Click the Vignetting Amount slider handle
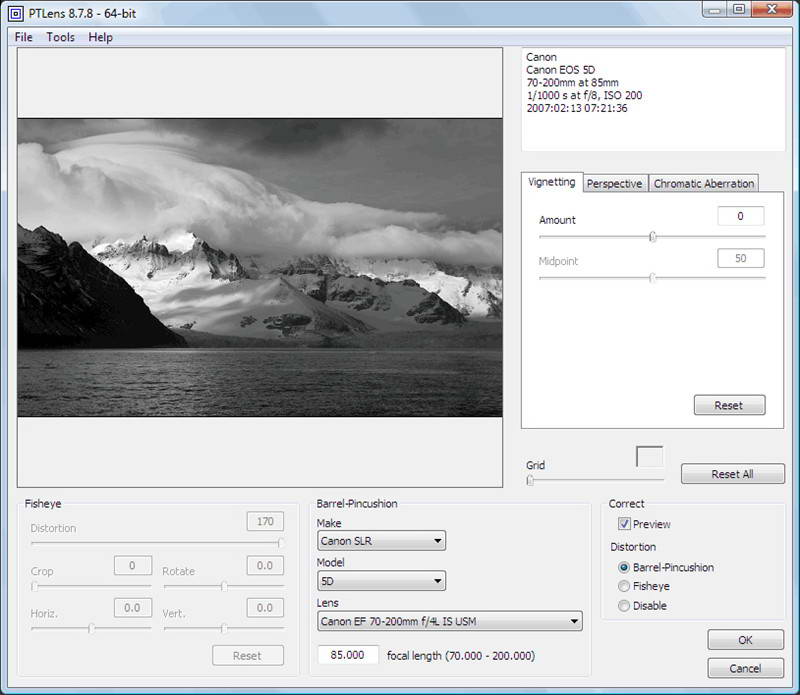Viewport: 800px width, 695px height. (x=653, y=237)
